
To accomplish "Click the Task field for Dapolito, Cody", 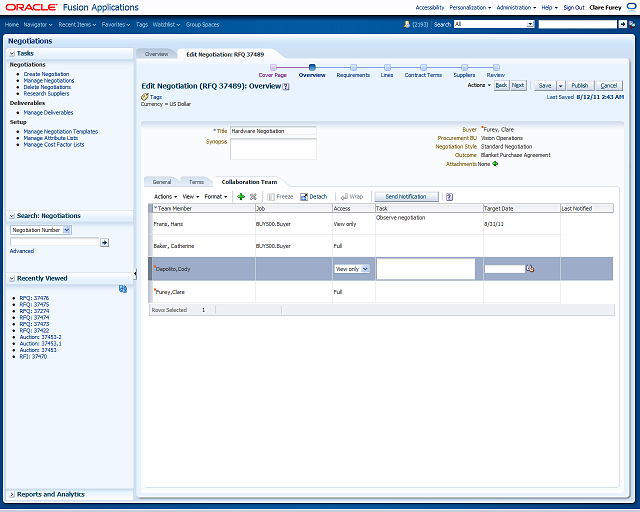I will click(x=426, y=269).
